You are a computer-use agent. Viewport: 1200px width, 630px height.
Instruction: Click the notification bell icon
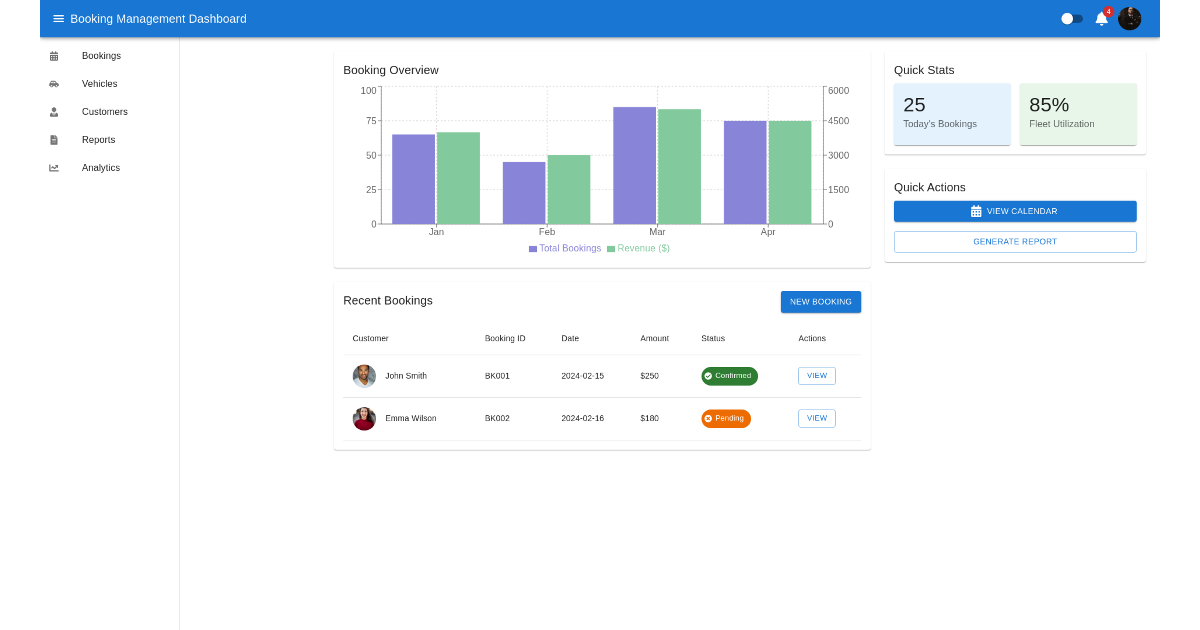[x=1101, y=19]
